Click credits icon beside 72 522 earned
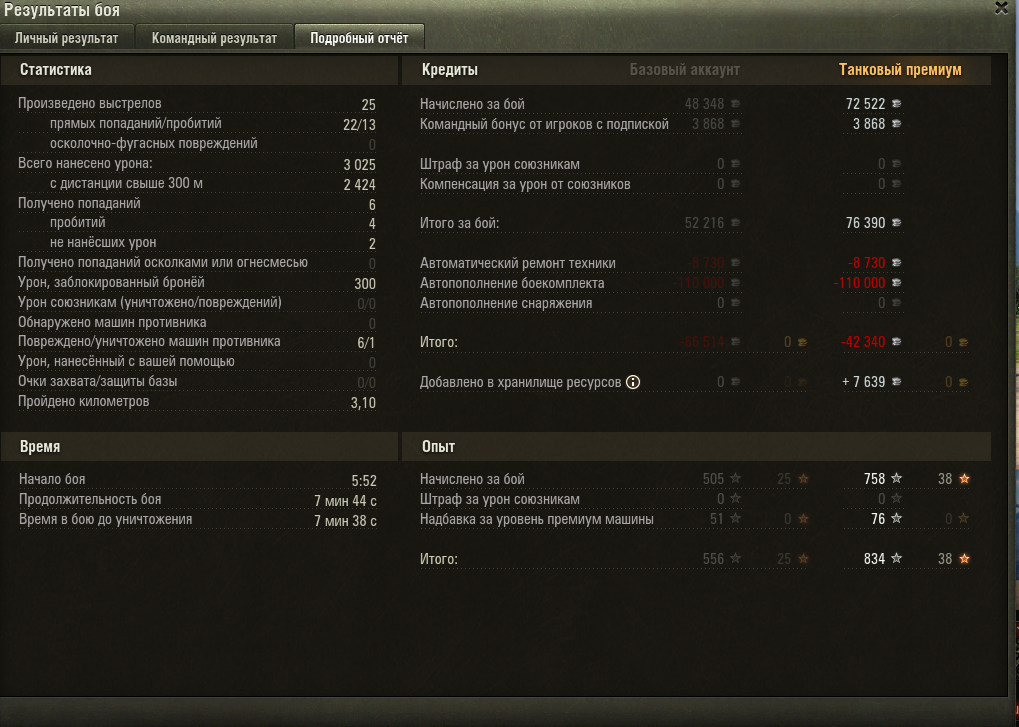Viewport: 1019px width, 727px height. click(896, 104)
